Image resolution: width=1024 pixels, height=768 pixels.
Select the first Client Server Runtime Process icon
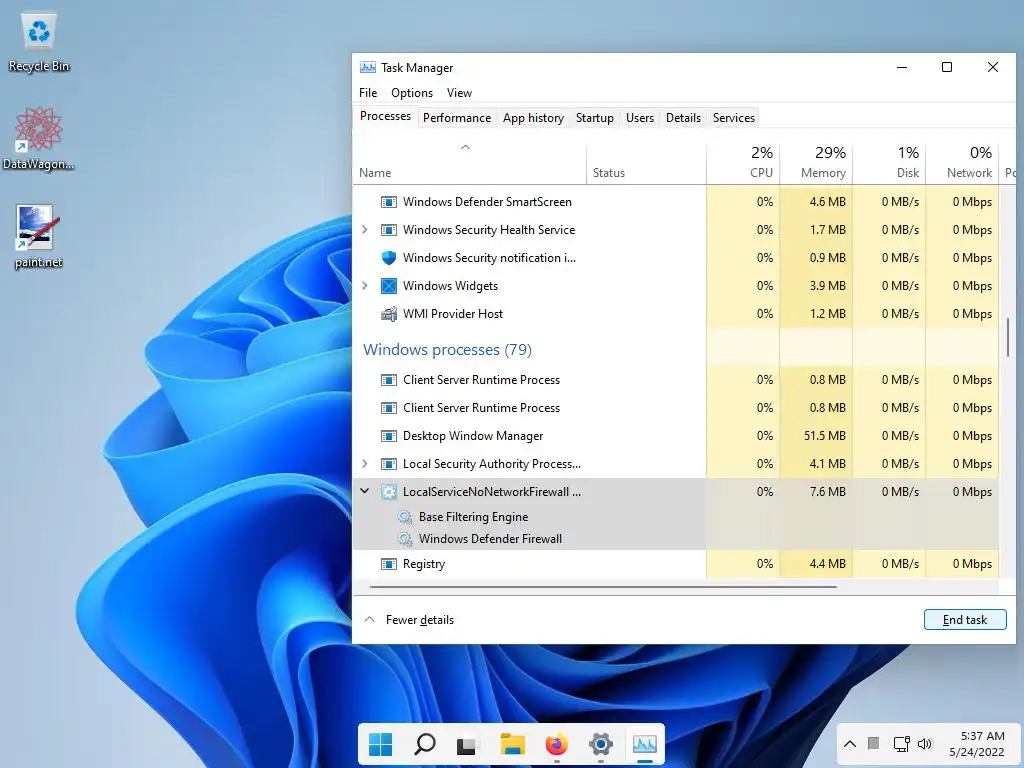389,379
